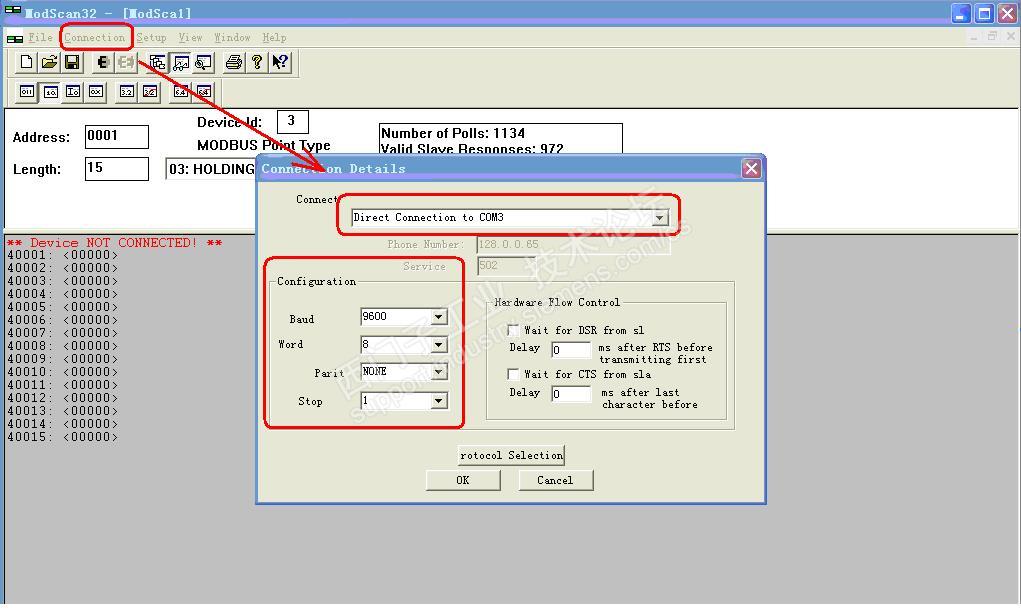Expand the Stop bits 1 dropdown

[439, 401]
